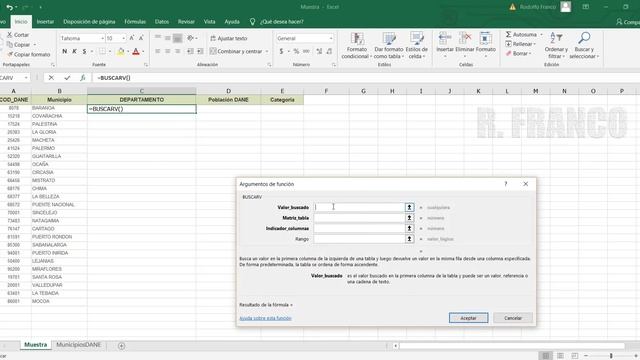Open the font size dropdown
This screenshot has height=360, width=640.
[x=124, y=38]
